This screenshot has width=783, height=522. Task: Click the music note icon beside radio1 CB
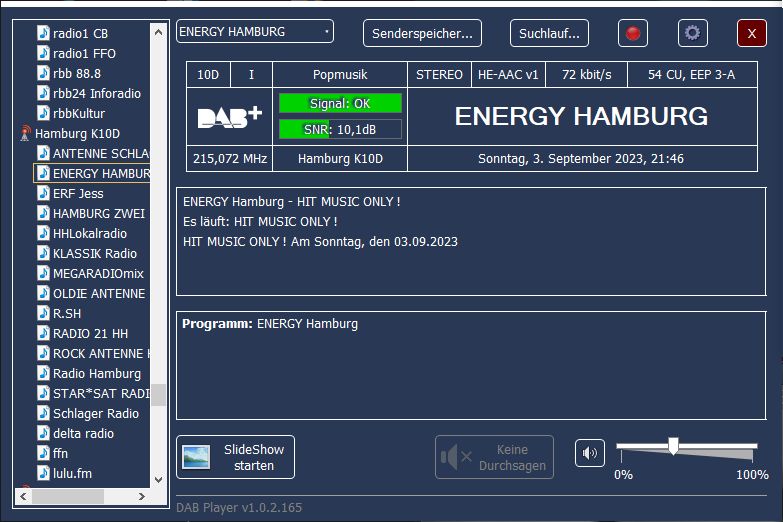pos(43,33)
